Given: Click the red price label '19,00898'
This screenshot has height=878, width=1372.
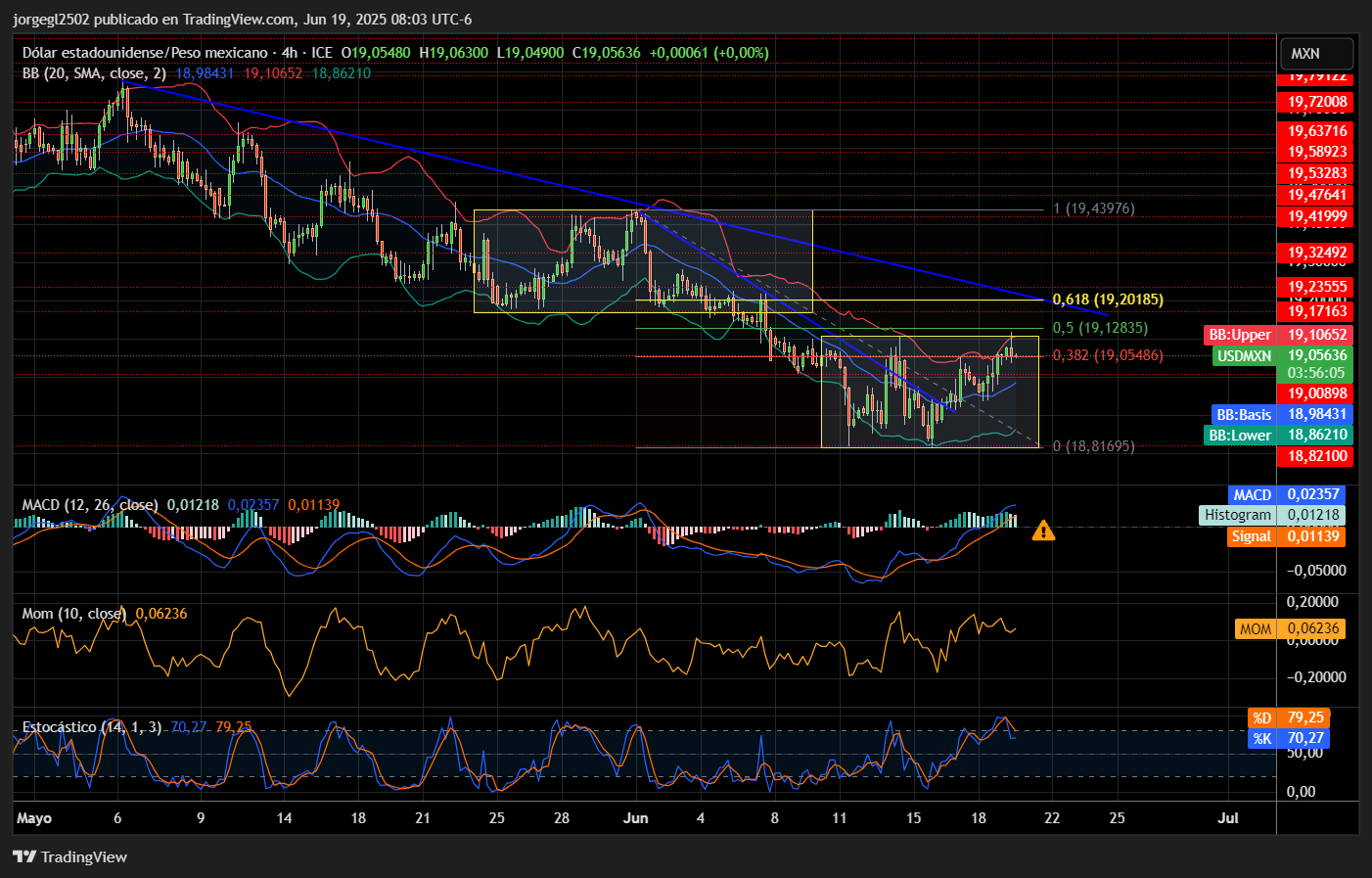Looking at the screenshot, I should click(1316, 393).
